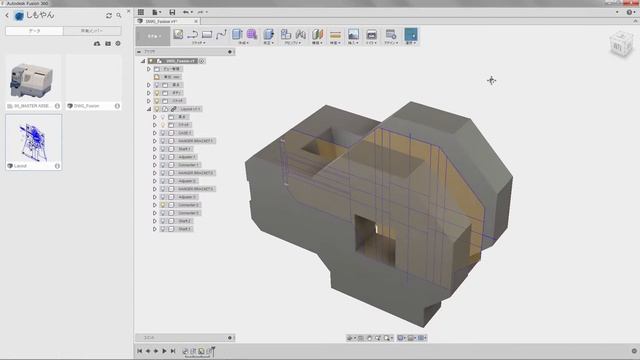Image resolution: width=640 pixels, height=360 pixels.
Task: Show info for DWG_Fusion file
Action: (x=117, y=106)
